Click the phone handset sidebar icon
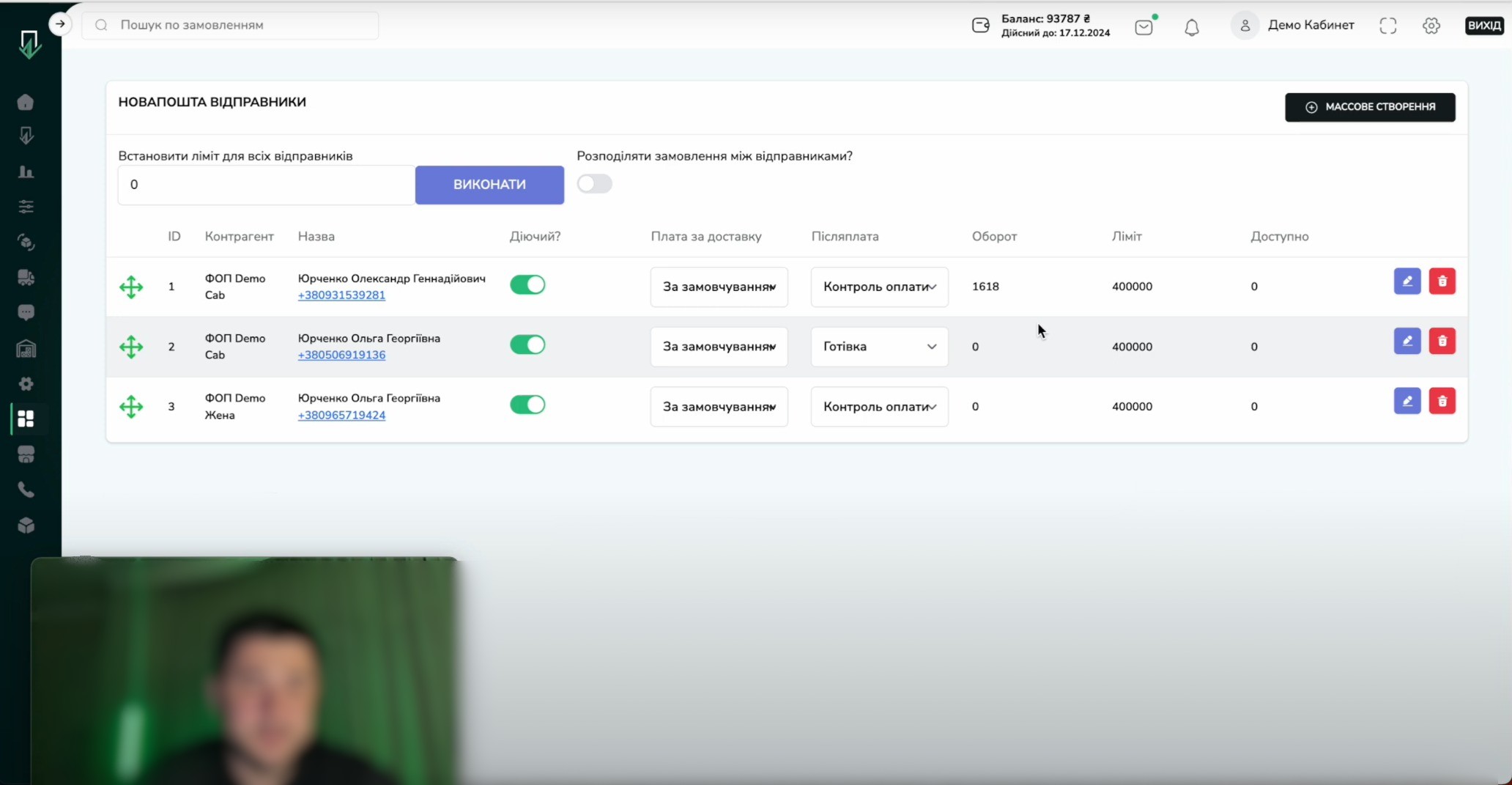This screenshot has width=1512, height=785. point(26,490)
